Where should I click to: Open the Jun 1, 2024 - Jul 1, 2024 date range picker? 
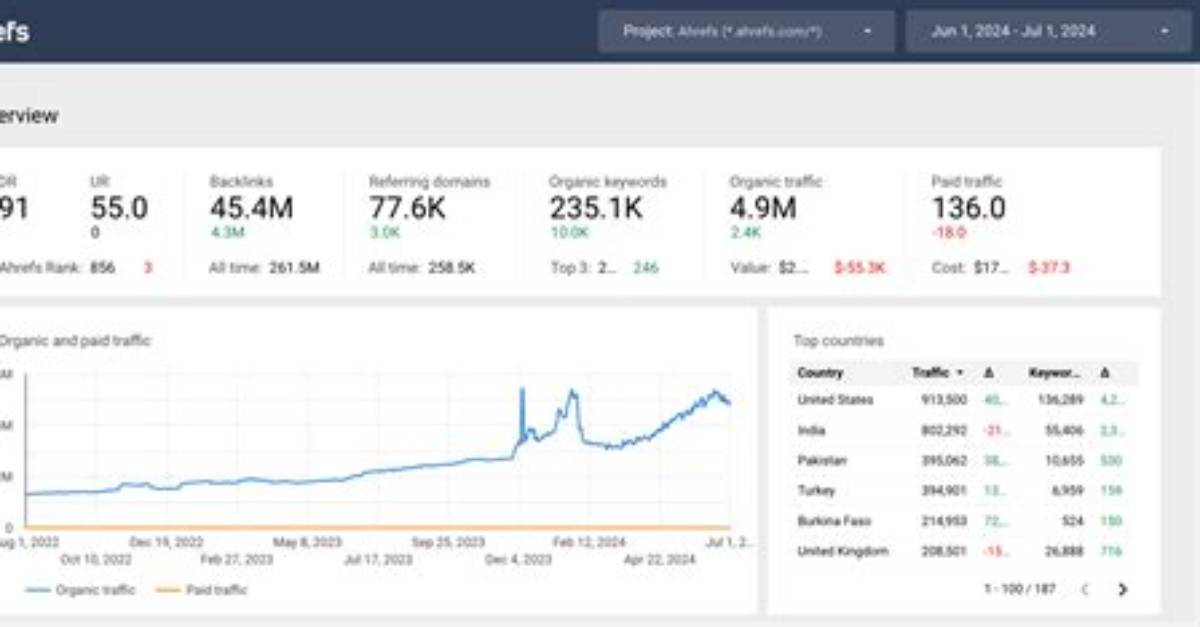(x=1048, y=31)
